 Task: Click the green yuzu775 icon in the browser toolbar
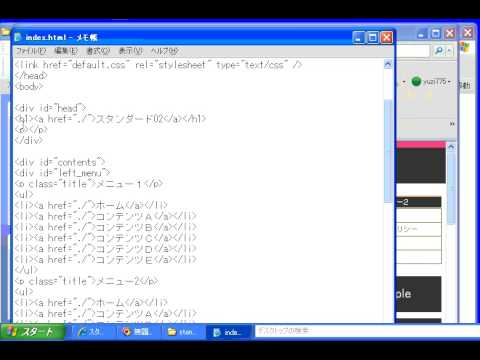416,81
